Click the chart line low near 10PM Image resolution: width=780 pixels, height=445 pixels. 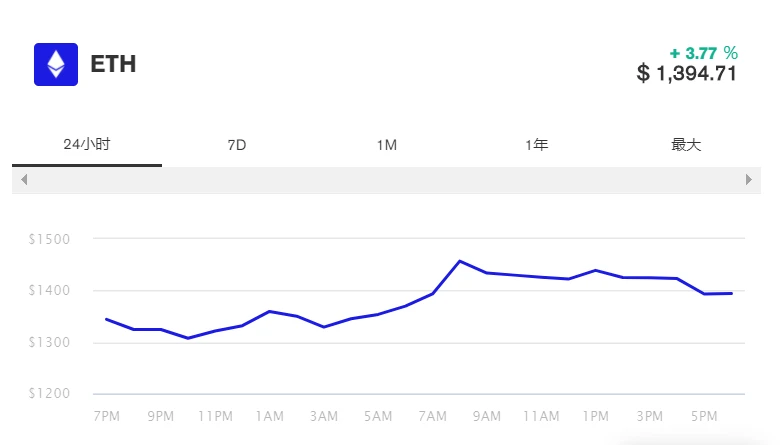(188, 338)
